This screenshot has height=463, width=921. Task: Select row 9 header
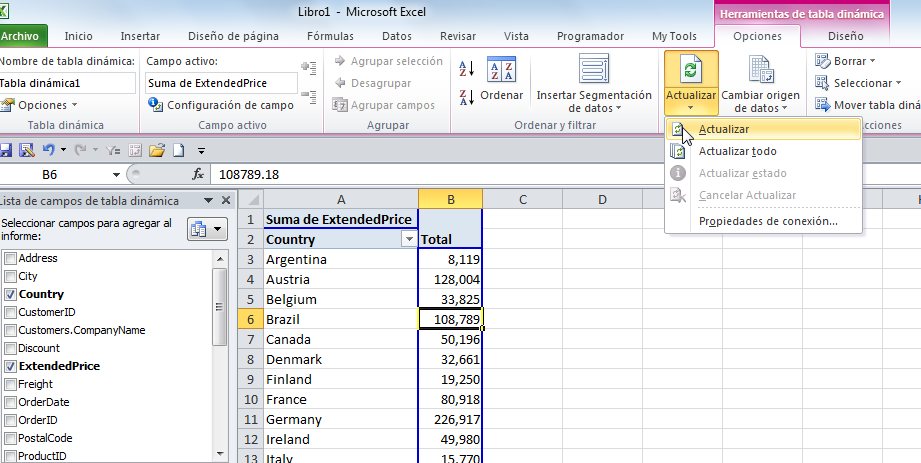point(251,380)
